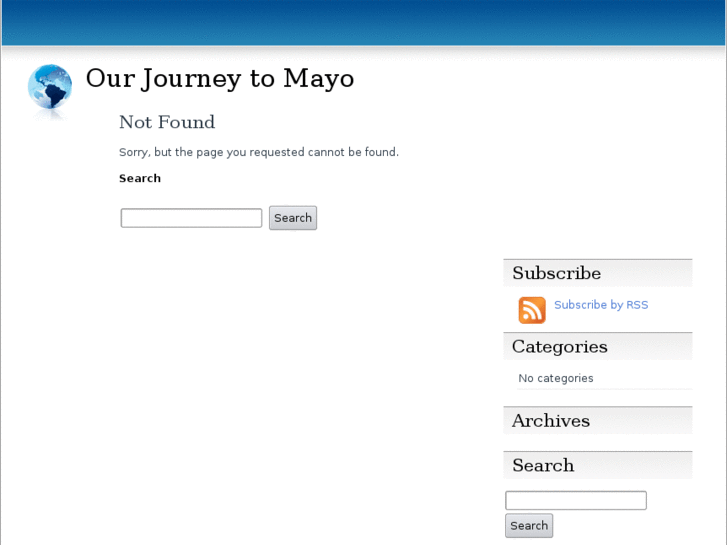727x545 pixels.
Task: Click the "Not Found" page heading
Action: point(167,122)
